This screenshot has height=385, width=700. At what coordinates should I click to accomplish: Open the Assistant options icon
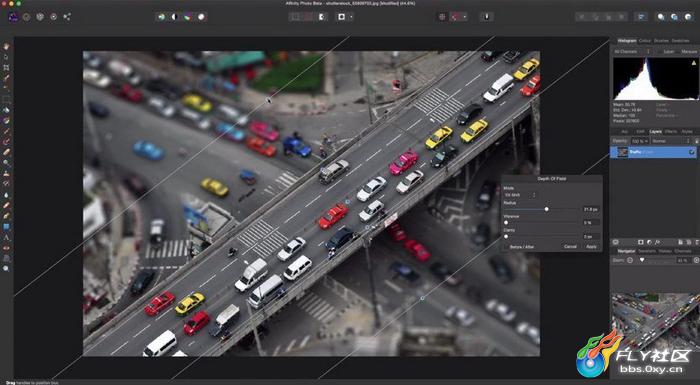[x=487, y=17]
